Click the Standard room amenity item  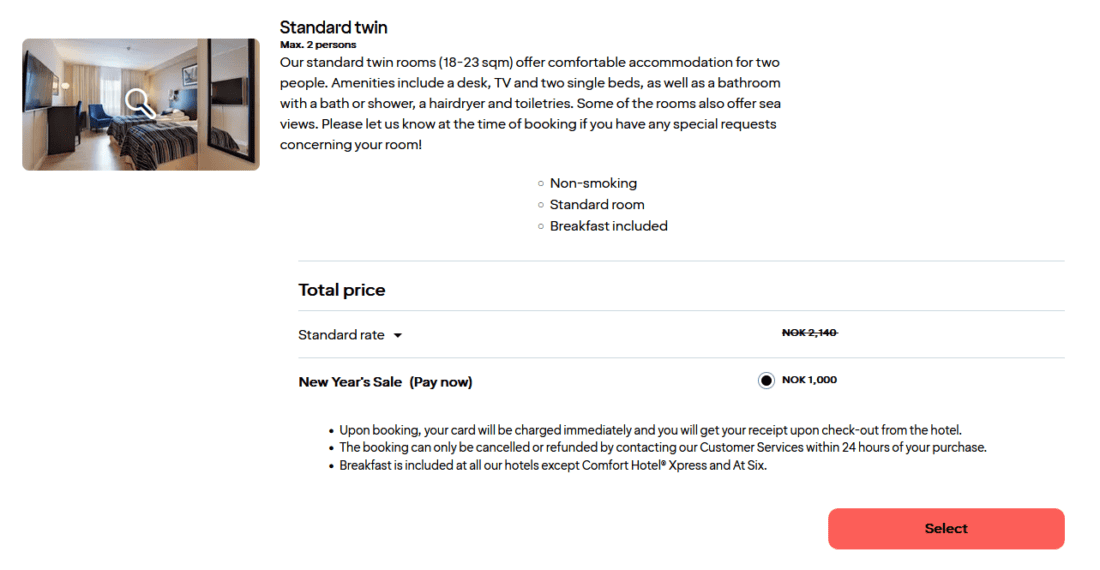597,204
